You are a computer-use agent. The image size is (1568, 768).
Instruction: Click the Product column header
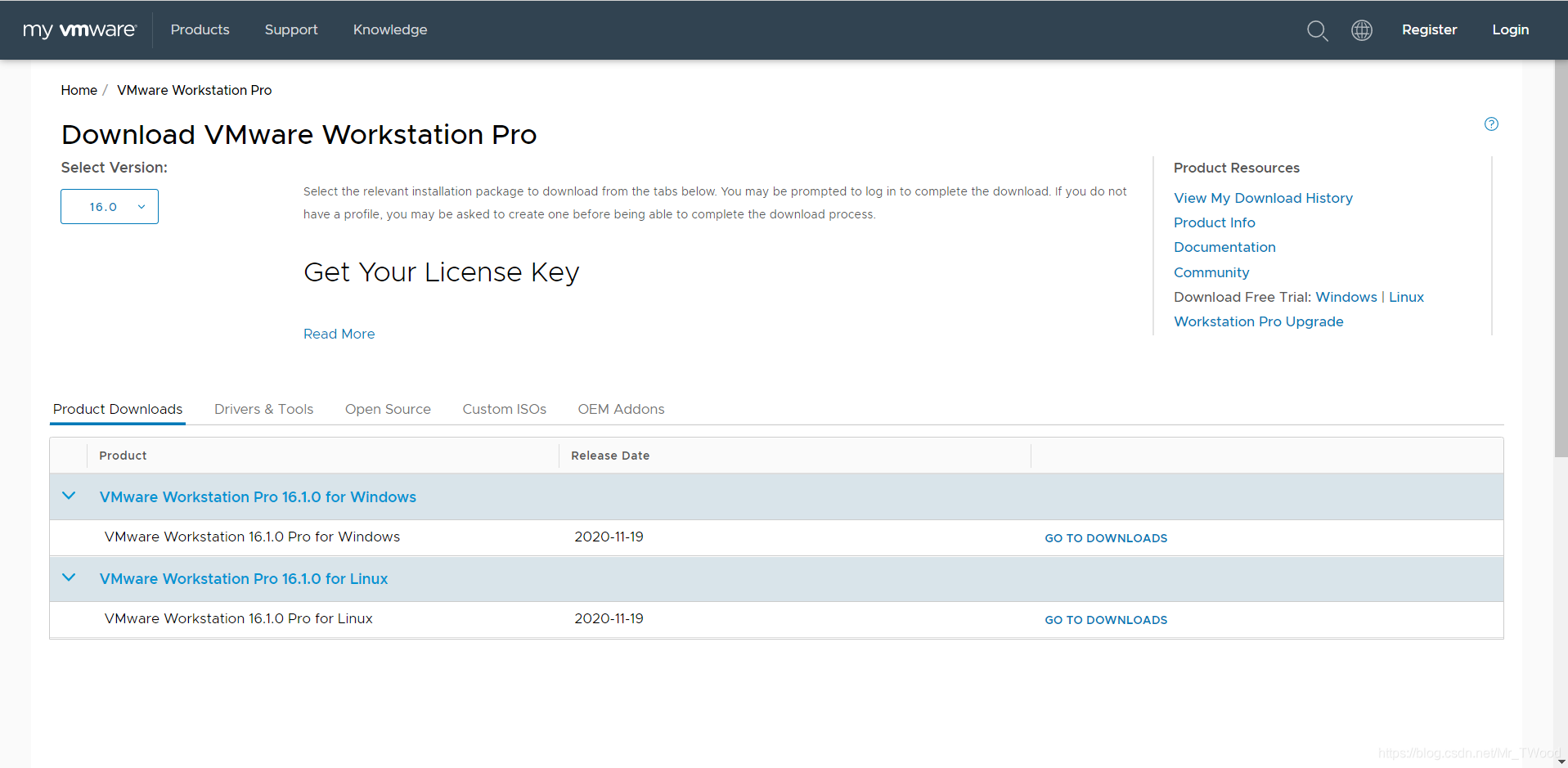coord(123,456)
